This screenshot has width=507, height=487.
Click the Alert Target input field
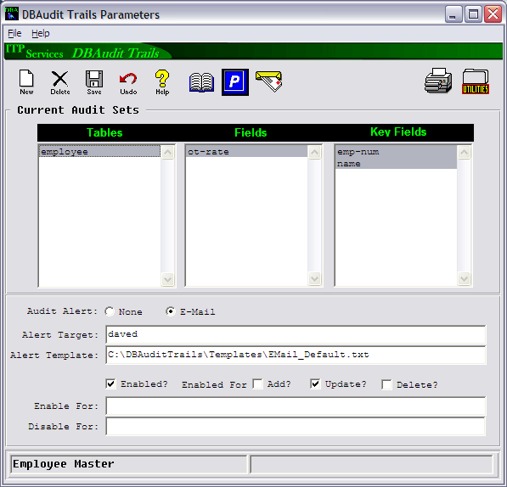coord(296,335)
